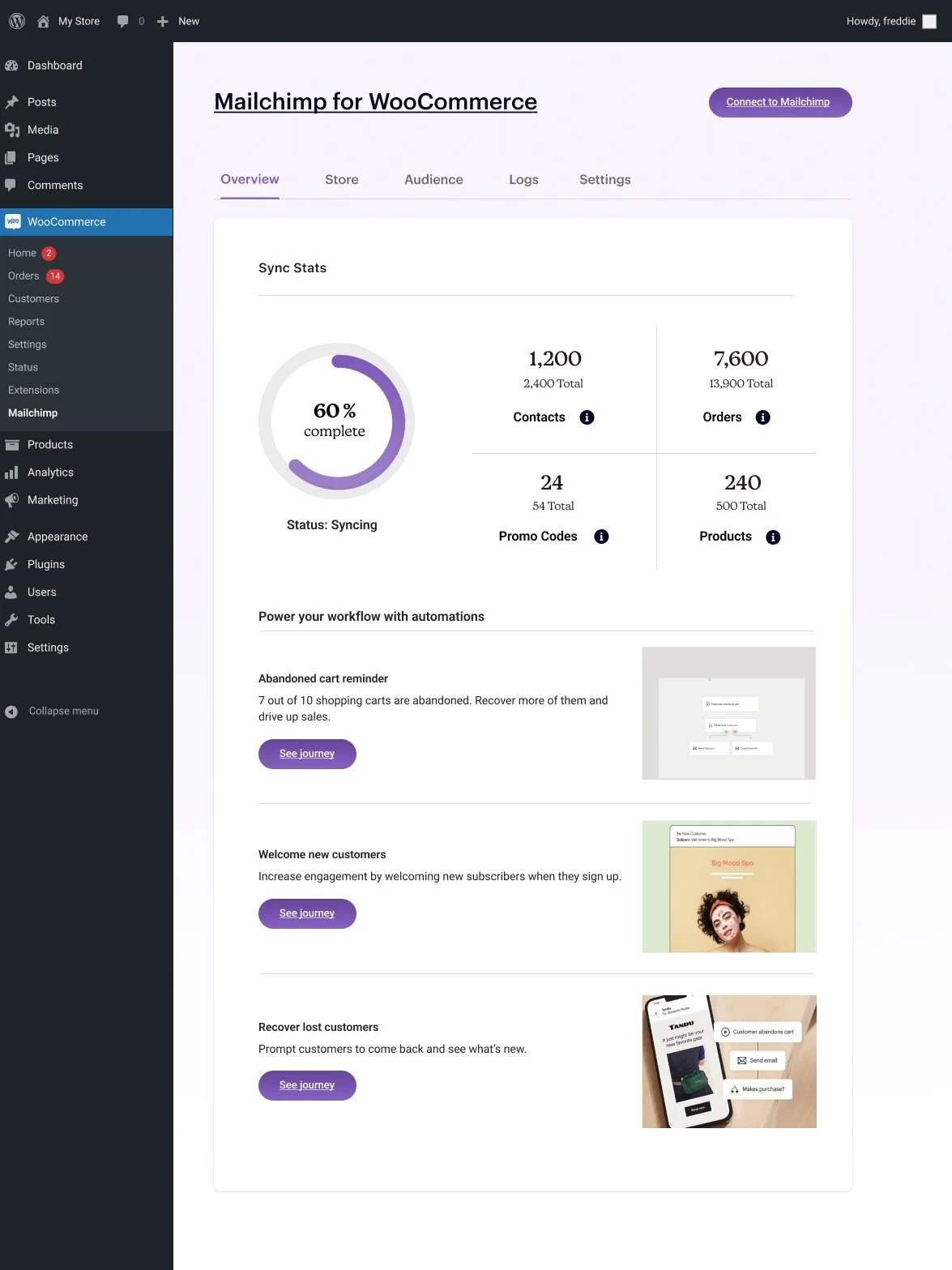Click the info icon next to Promo Codes

coord(601,537)
